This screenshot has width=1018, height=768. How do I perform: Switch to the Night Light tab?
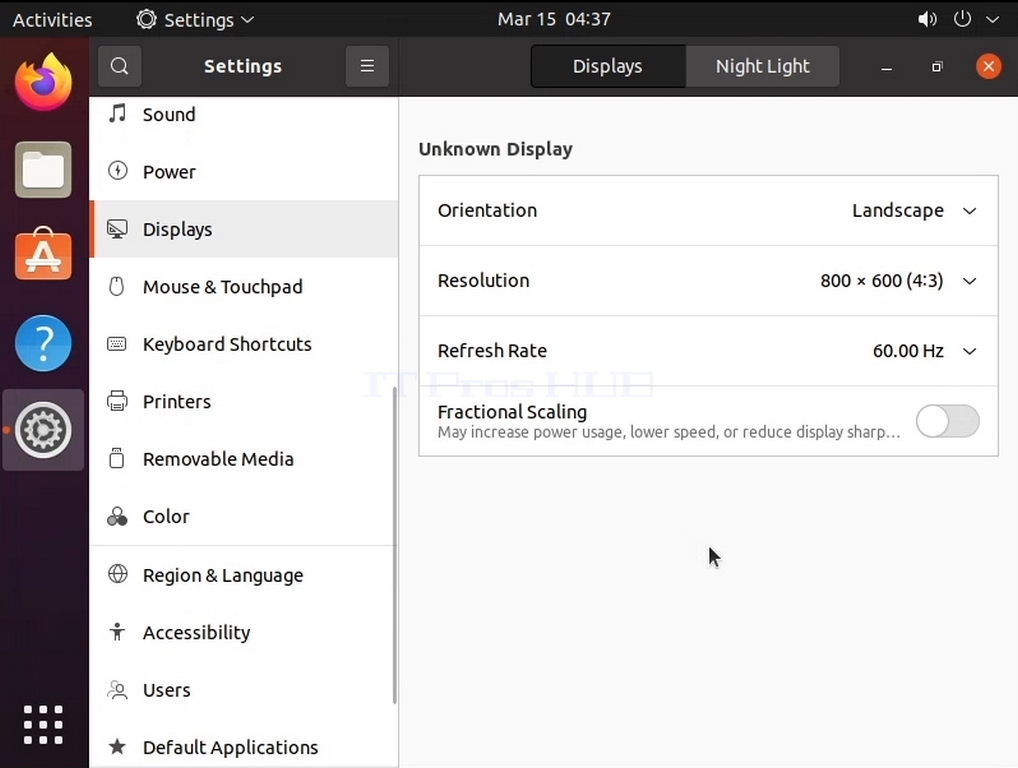coord(762,66)
